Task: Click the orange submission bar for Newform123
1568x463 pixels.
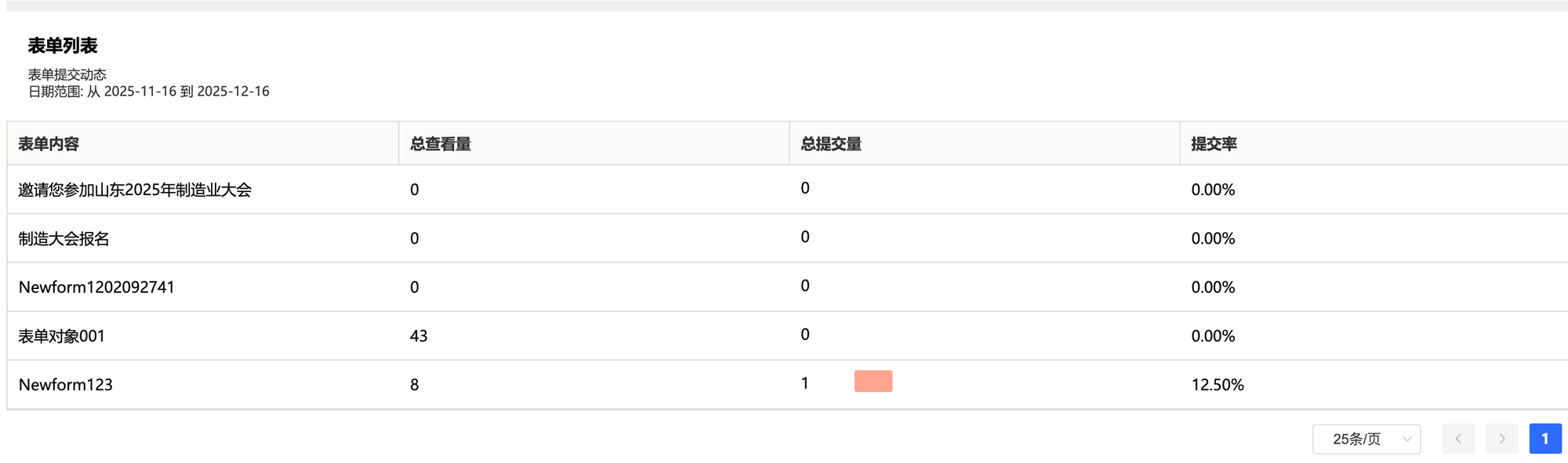Action: [873, 382]
